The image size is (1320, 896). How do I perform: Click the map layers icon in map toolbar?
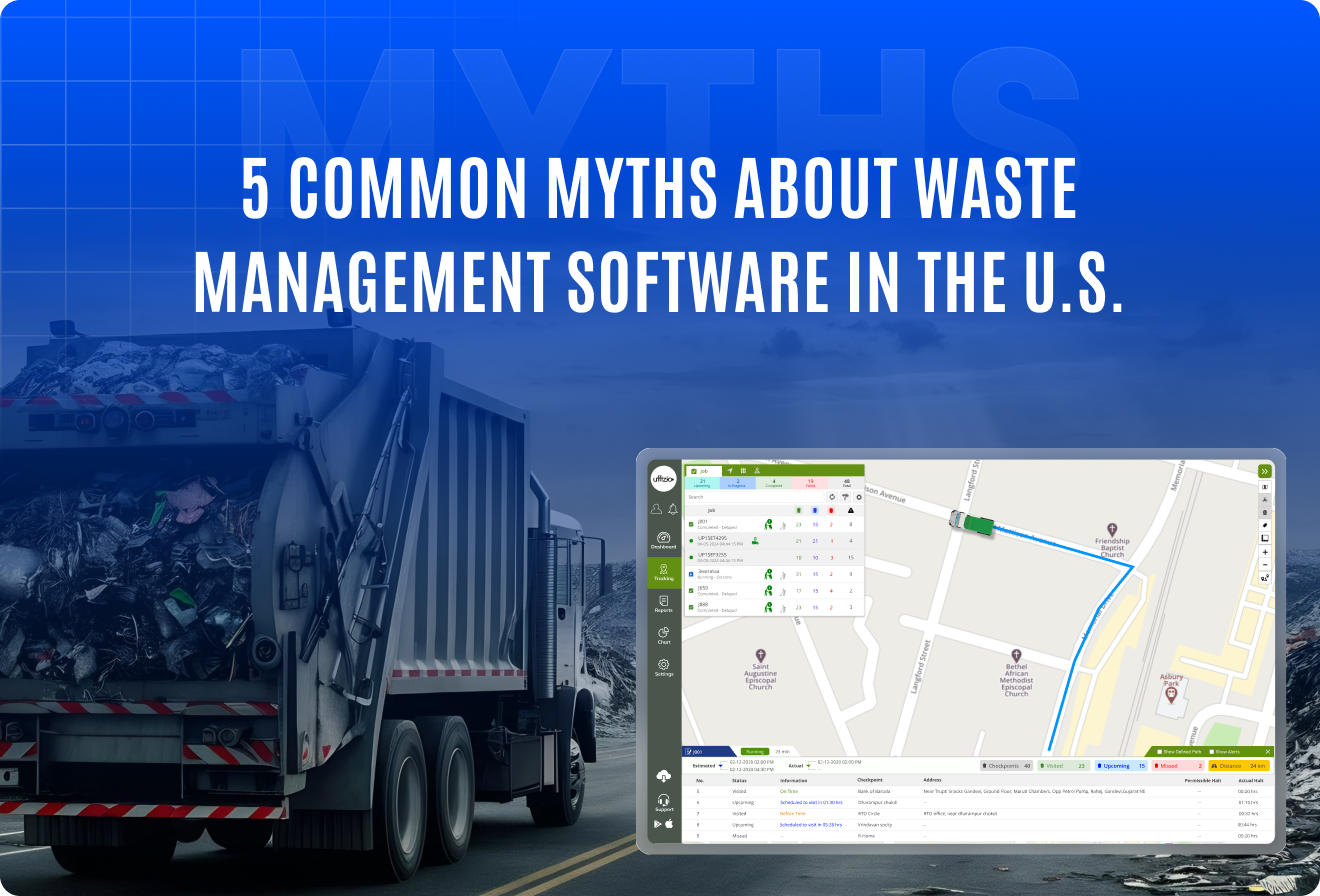point(1264,487)
